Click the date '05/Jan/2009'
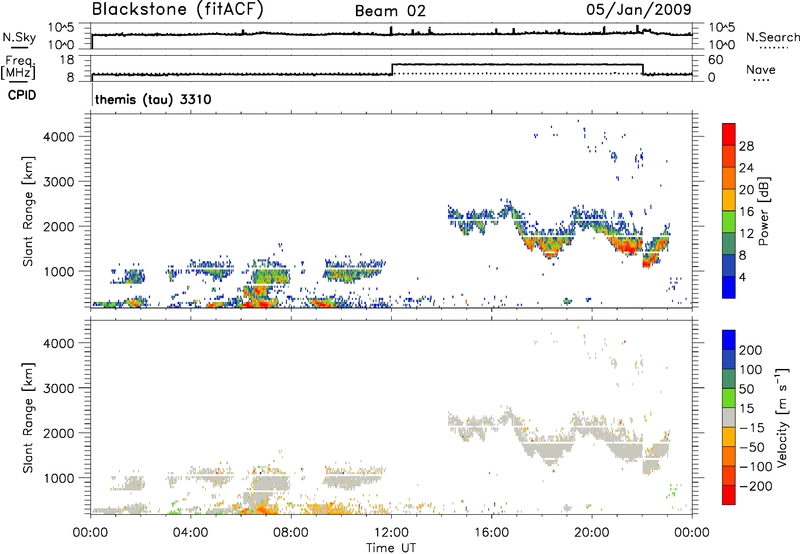Viewport: 800px width, 554px height. [639, 10]
